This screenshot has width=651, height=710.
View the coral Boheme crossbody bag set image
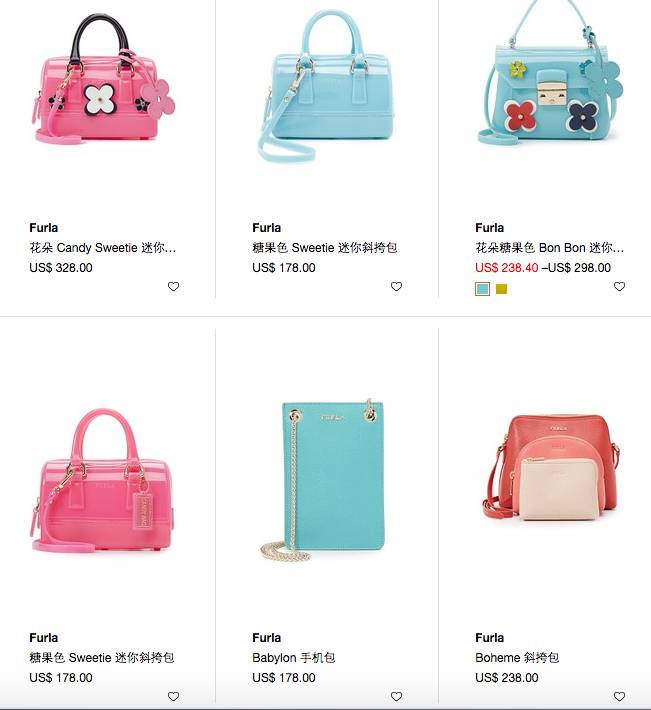point(550,468)
